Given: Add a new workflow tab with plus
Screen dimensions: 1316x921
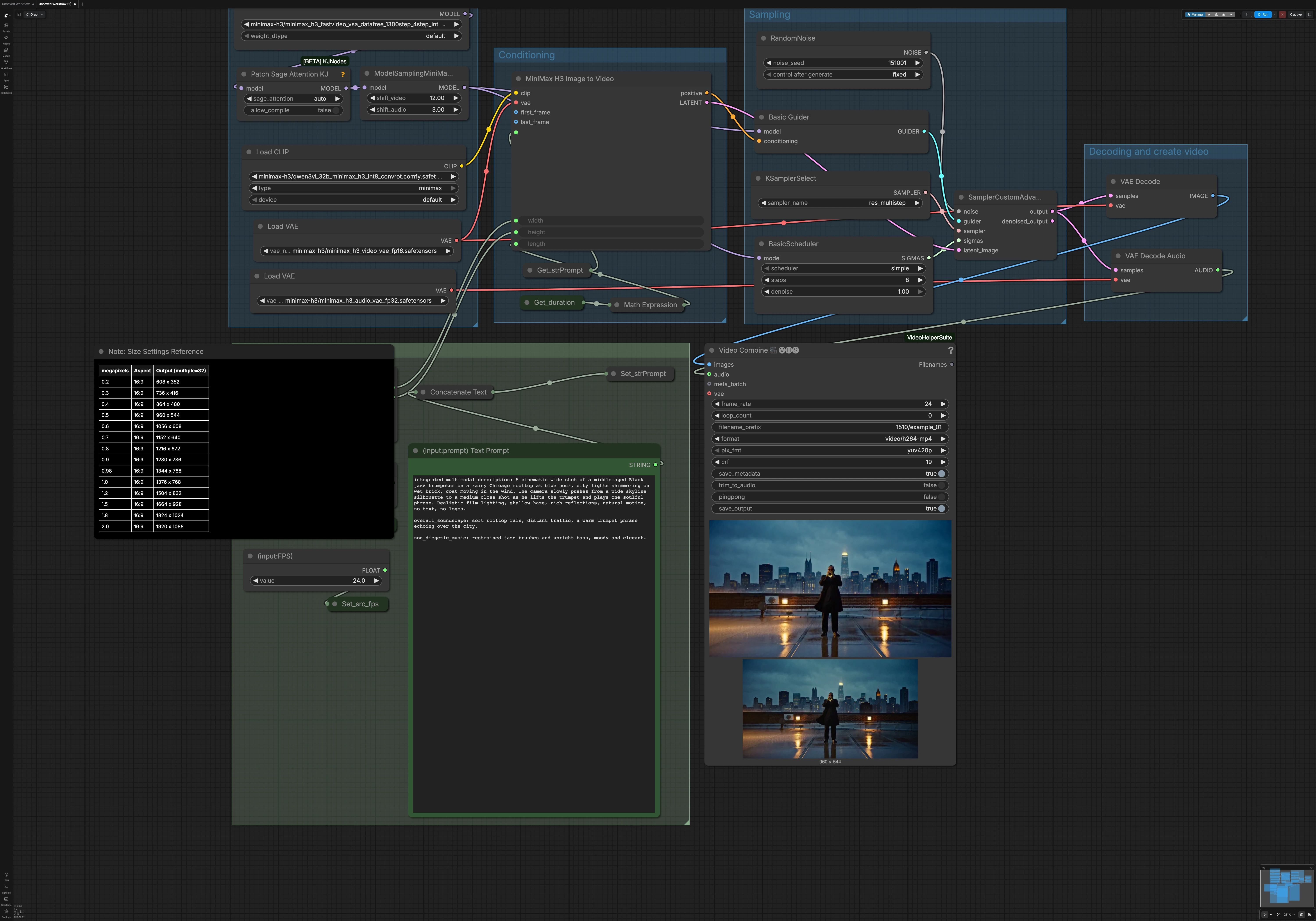Looking at the screenshot, I should pyautogui.click(x=82, y=4).
